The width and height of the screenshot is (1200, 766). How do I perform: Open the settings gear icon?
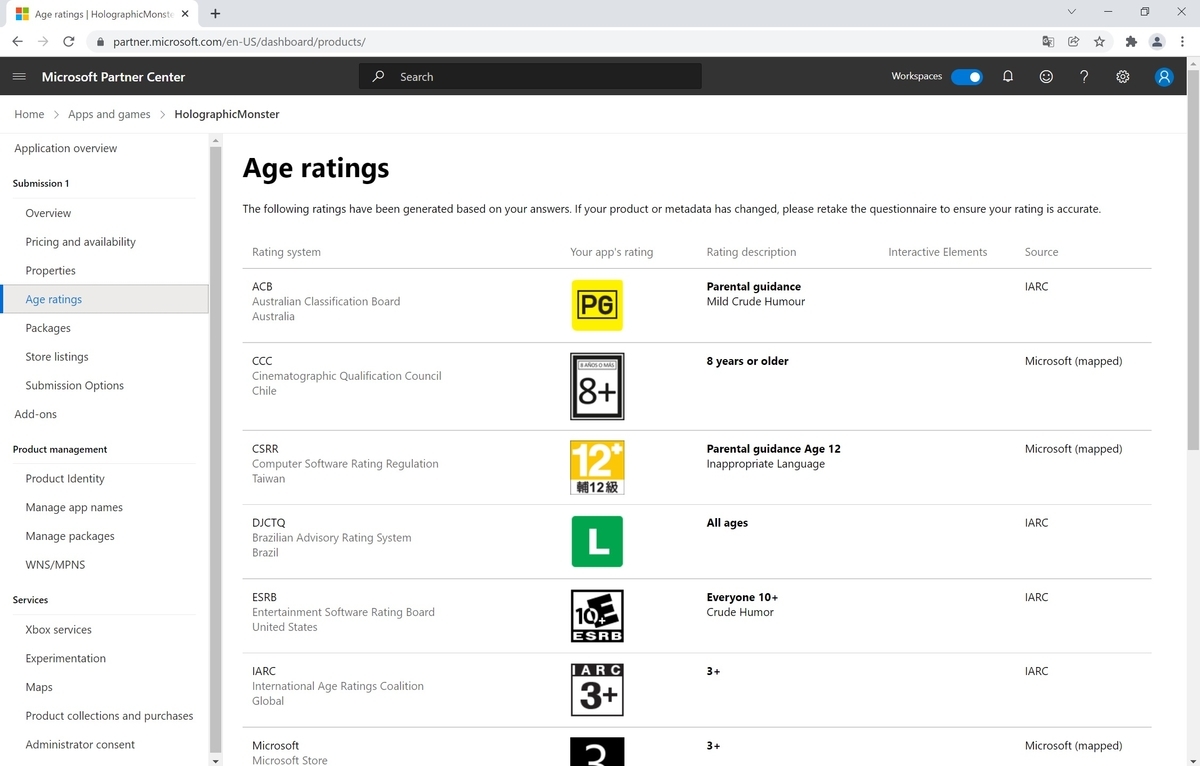pos(1123,77)
